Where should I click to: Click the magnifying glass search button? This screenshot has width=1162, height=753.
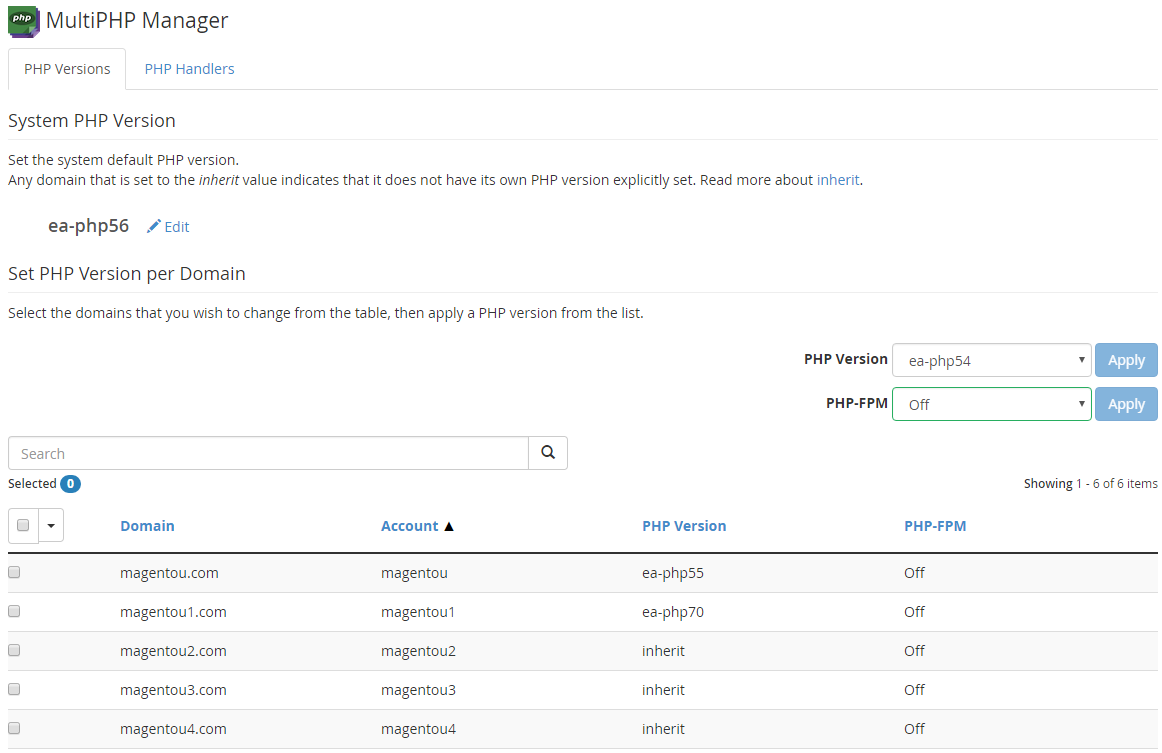coord(548,453)
